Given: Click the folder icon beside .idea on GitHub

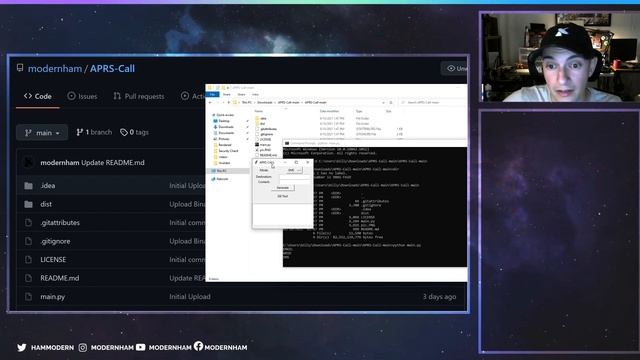Looking at the screenshot, I should click(x=28, y=186).
